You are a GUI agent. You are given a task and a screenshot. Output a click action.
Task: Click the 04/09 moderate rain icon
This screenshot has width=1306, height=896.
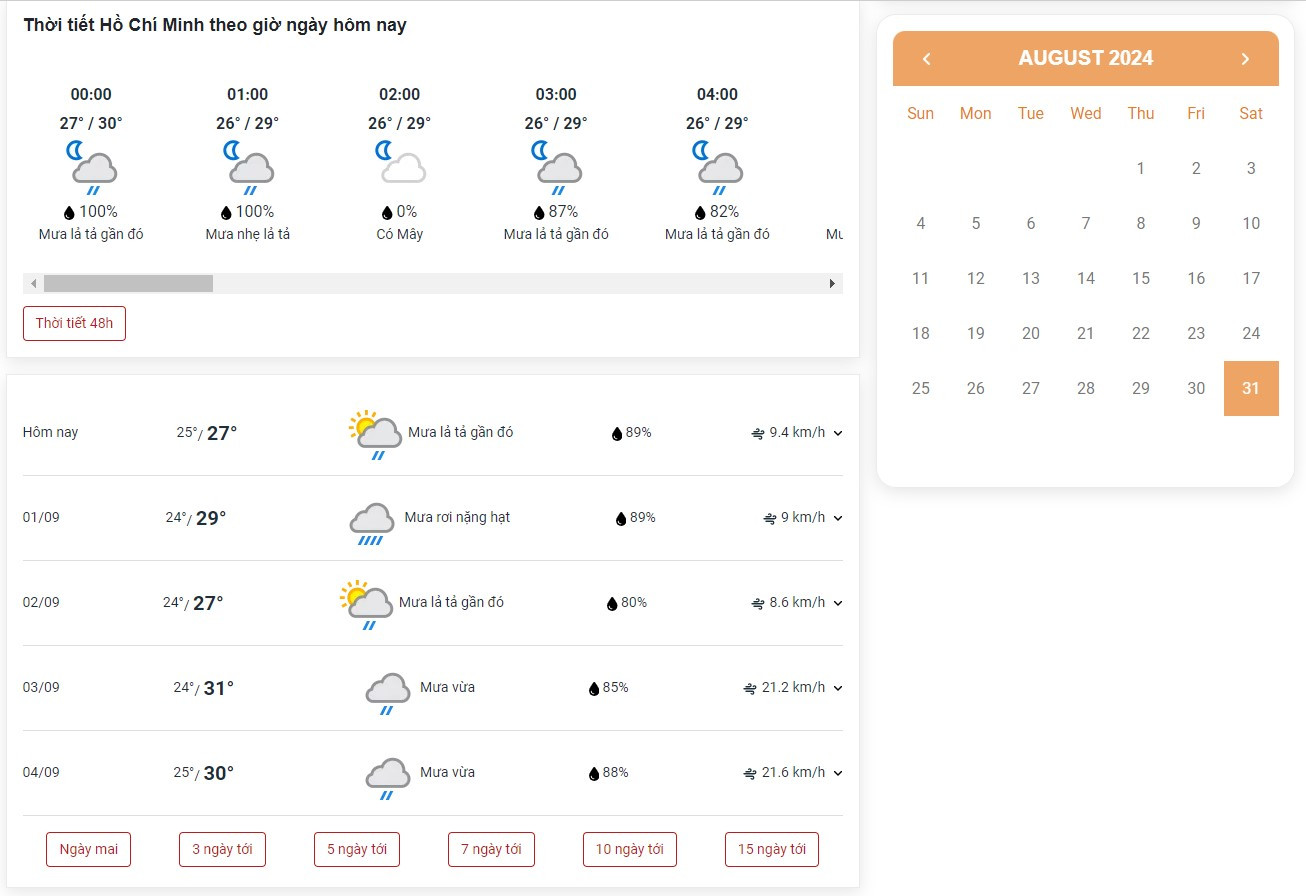387,779
